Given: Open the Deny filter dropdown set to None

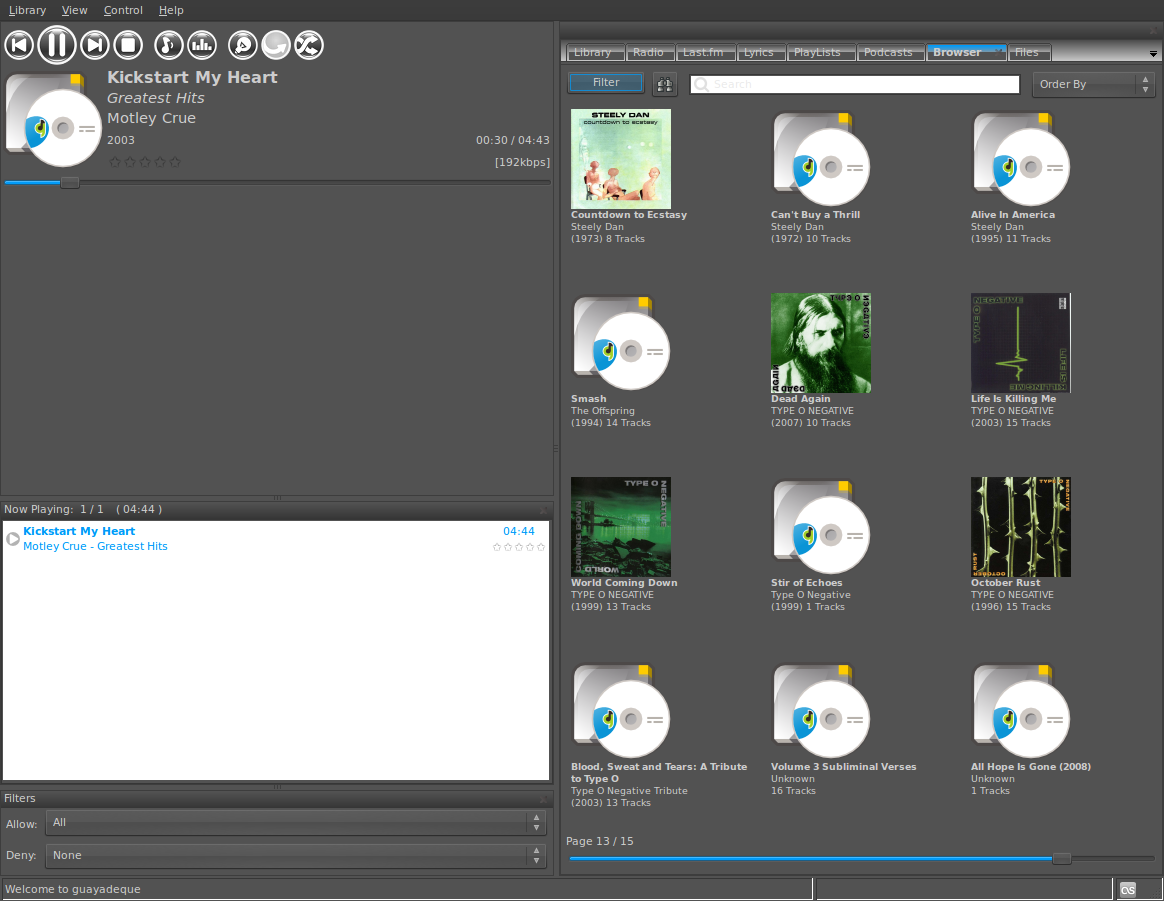Looking at the screenshot, I should pyautogui.click(x=290, y=855).
